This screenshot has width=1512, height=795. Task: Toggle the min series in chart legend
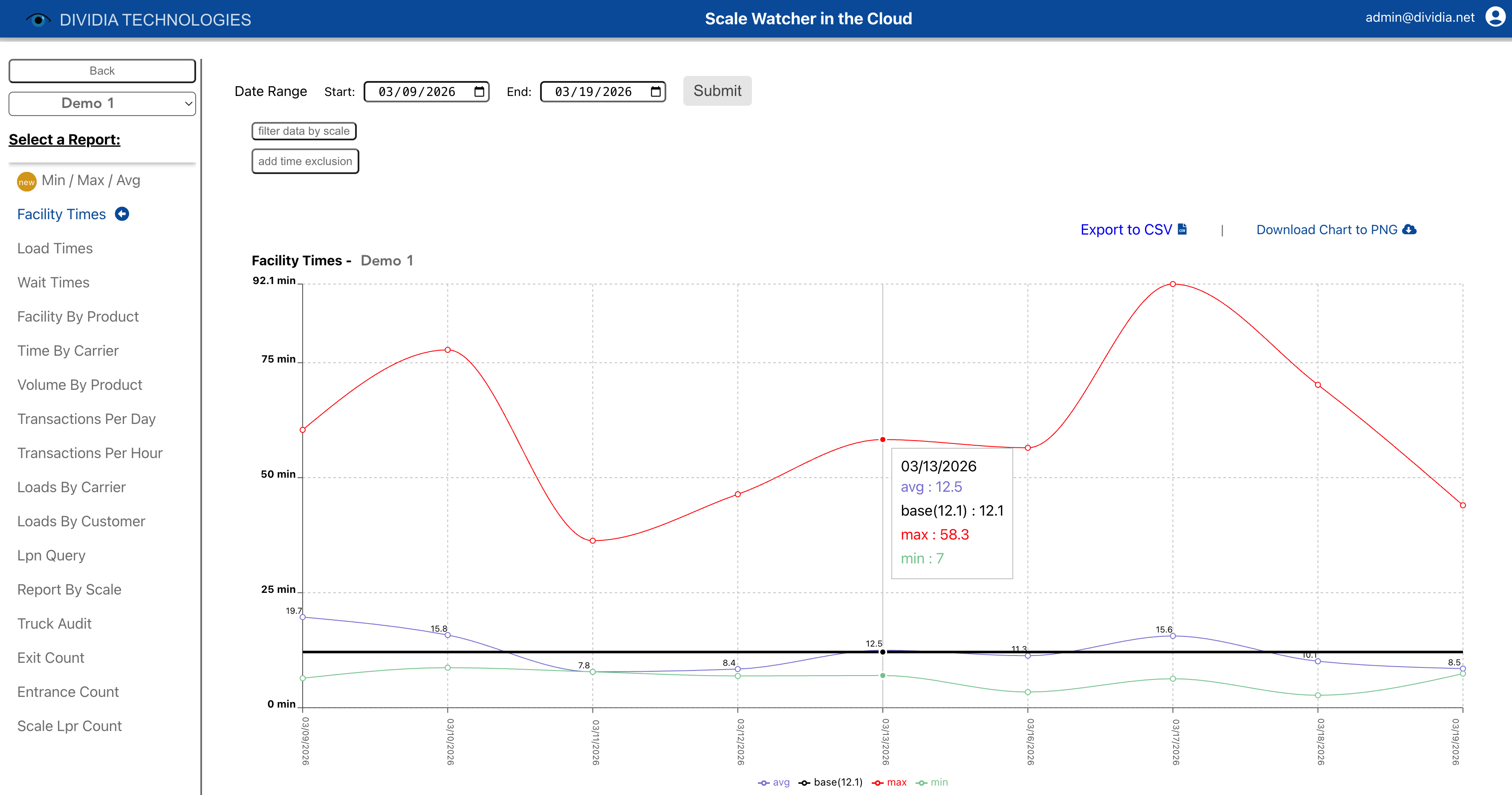point(933,783)
